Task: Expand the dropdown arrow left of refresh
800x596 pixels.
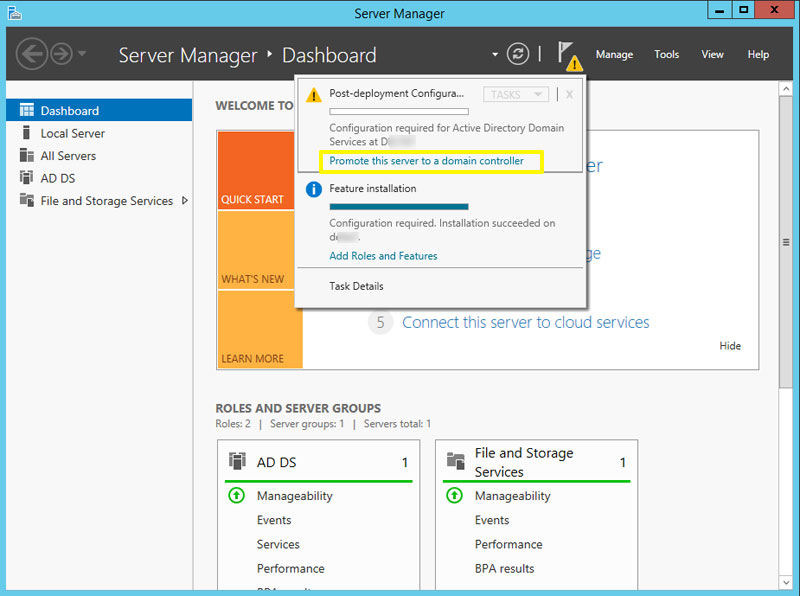Action: coord(494,54)
